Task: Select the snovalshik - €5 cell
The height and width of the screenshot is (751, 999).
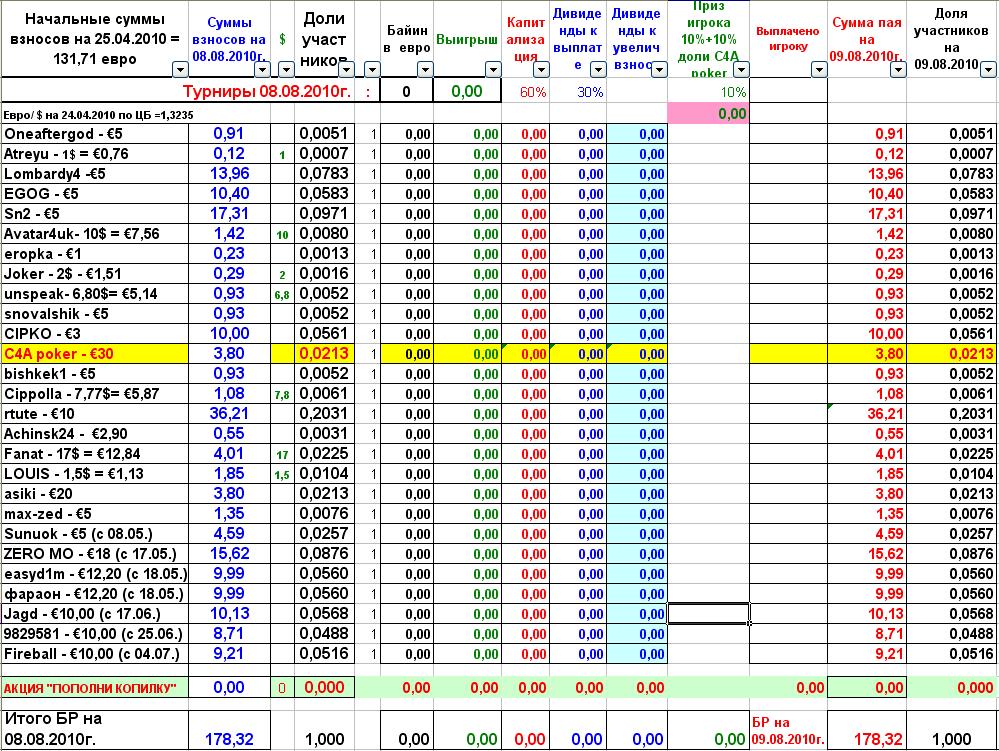Action: 95,314
